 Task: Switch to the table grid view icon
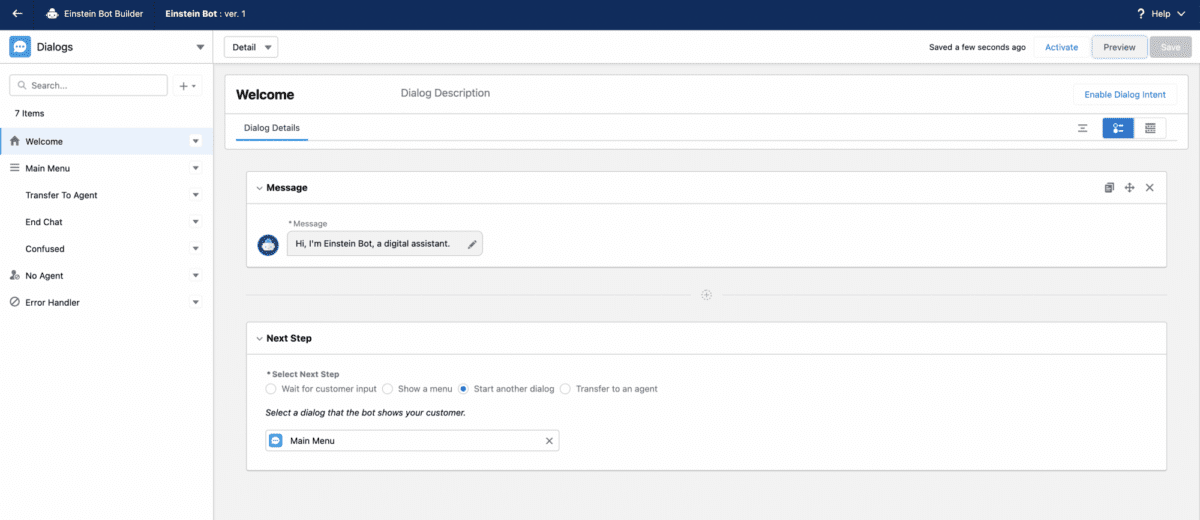click(x=1150, y=128)
